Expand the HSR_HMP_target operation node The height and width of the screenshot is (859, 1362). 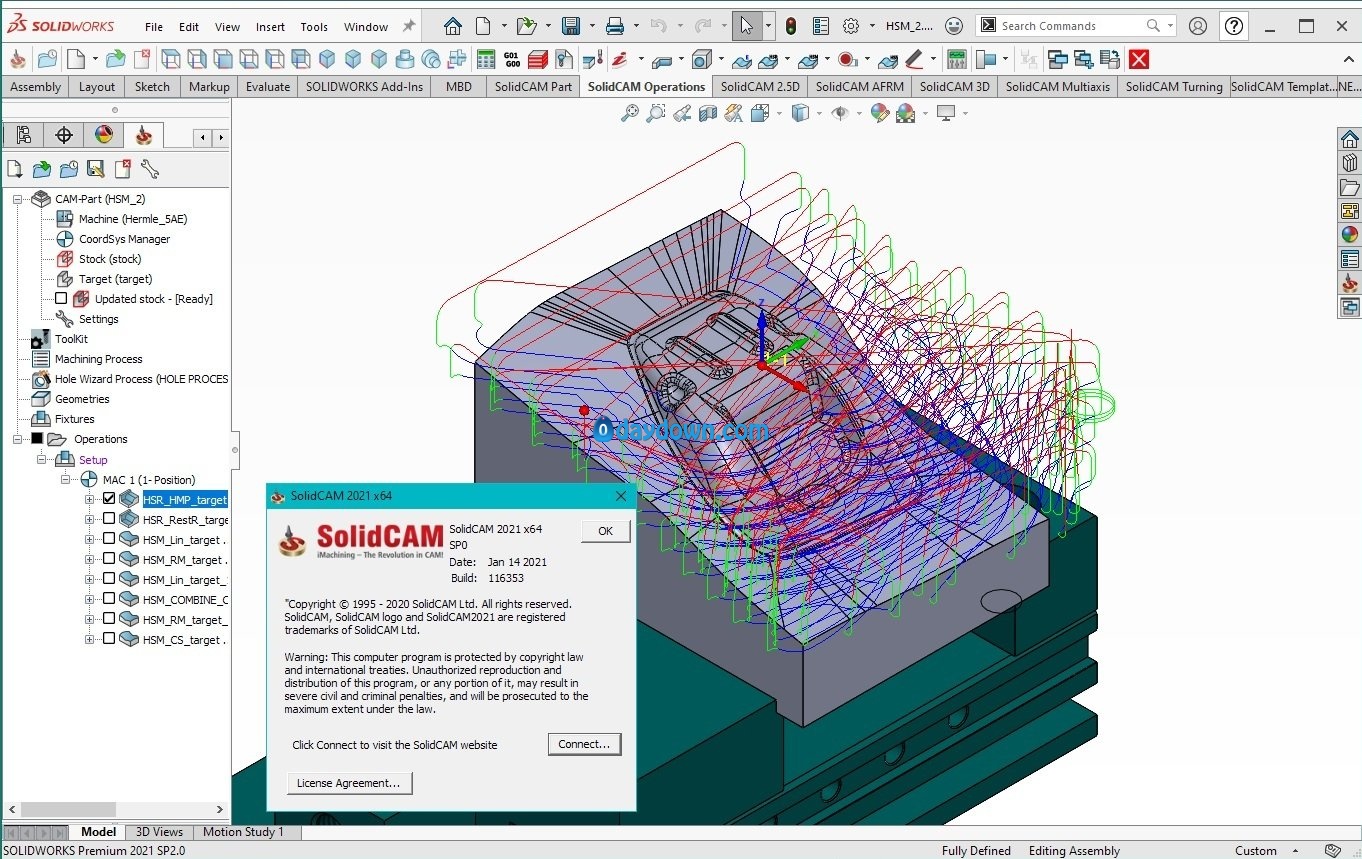click(x=89, y=499)
